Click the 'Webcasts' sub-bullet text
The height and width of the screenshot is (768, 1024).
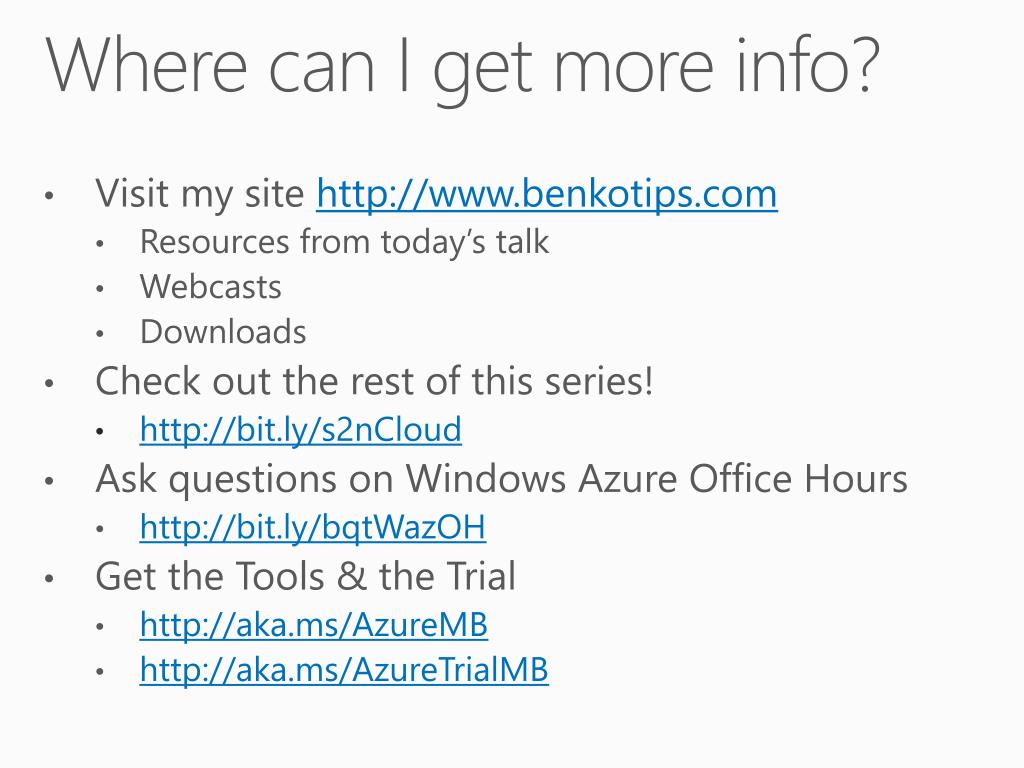(210, 287)
